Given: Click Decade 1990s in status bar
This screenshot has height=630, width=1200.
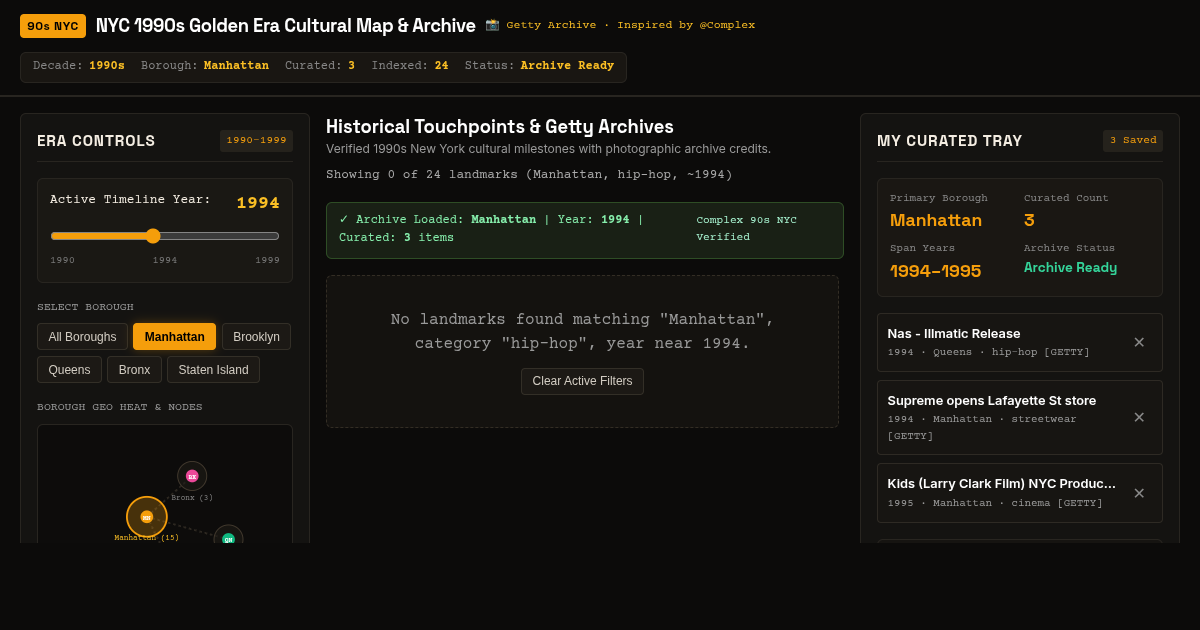Looking at the screenshot, I should [79, 66].
